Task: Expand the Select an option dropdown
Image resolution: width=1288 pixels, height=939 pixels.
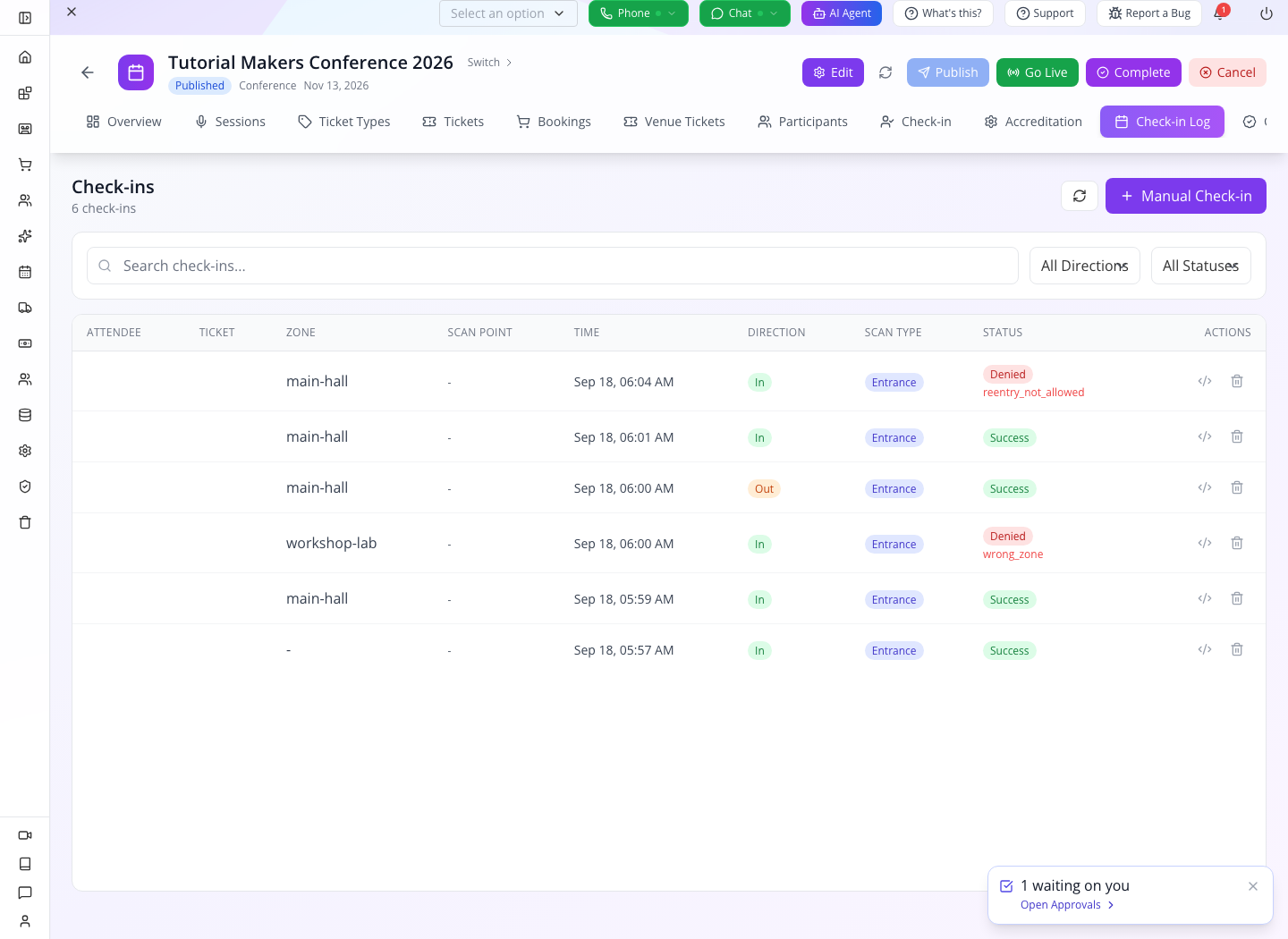Action: [x=508, y=13]
